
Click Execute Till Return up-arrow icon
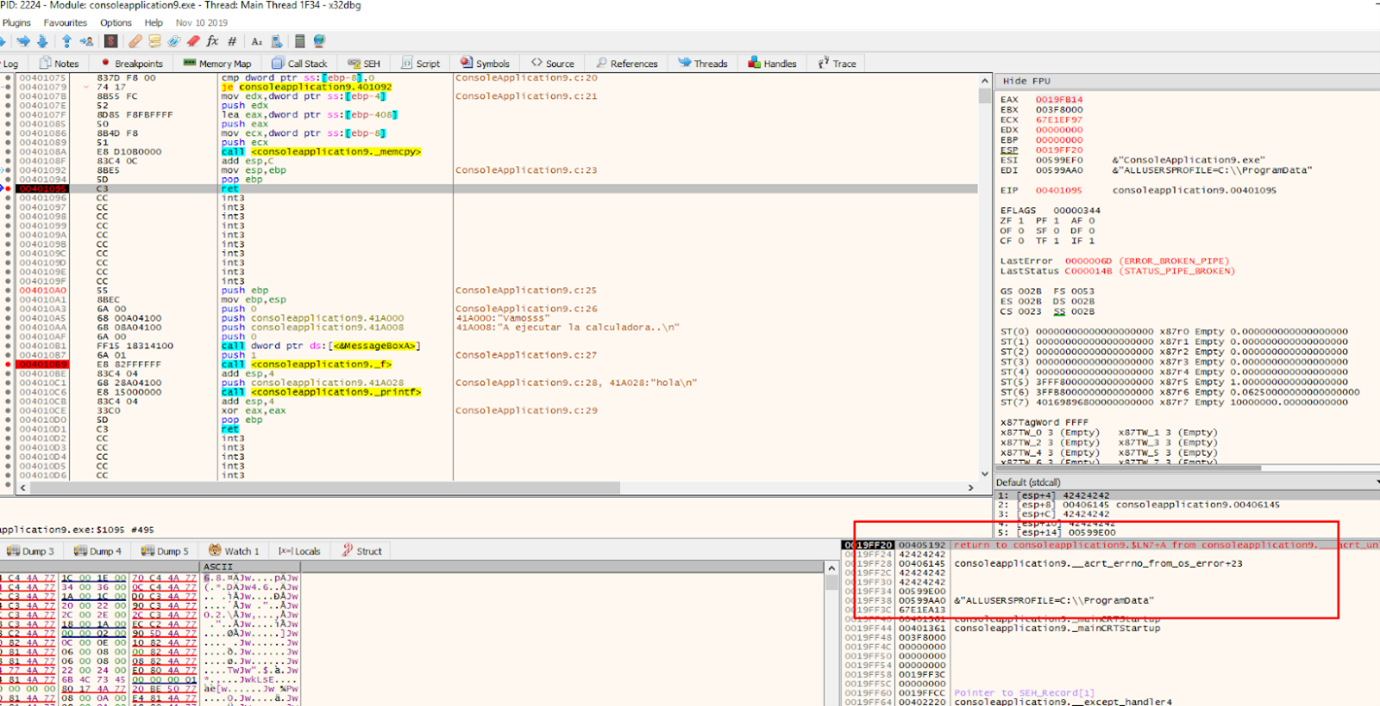point(66,41)
